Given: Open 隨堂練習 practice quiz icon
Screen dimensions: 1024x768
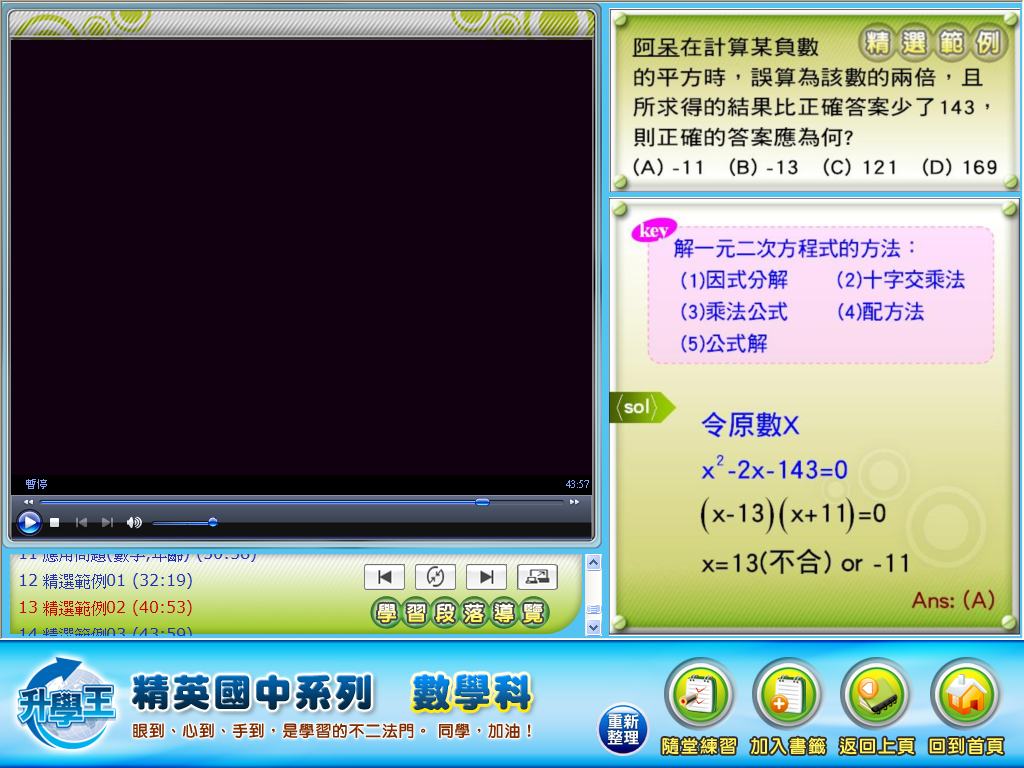Looking at the screenshot, I should tap(698, 695).
